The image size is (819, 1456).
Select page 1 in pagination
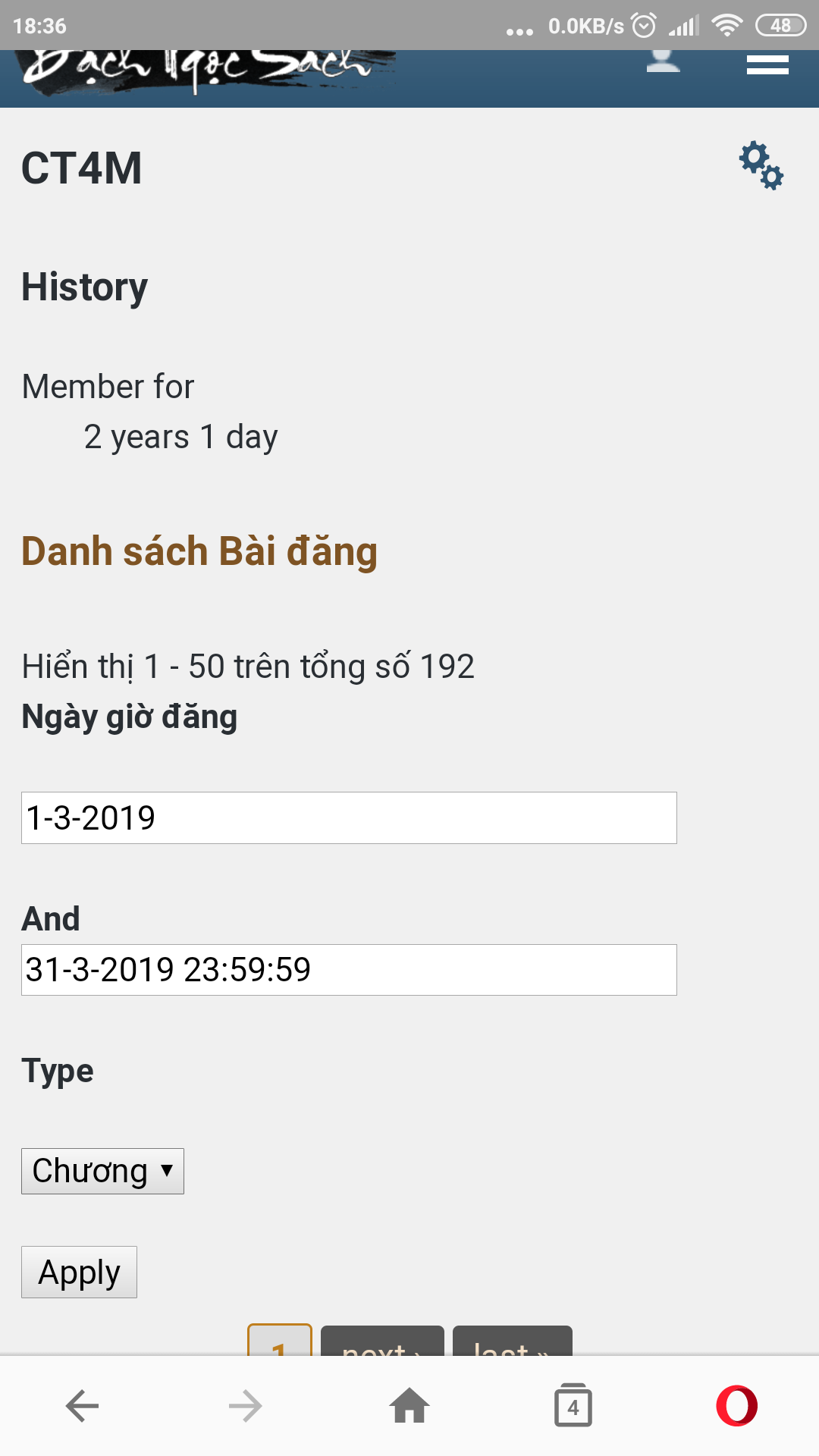click(x=281, y=1350)
